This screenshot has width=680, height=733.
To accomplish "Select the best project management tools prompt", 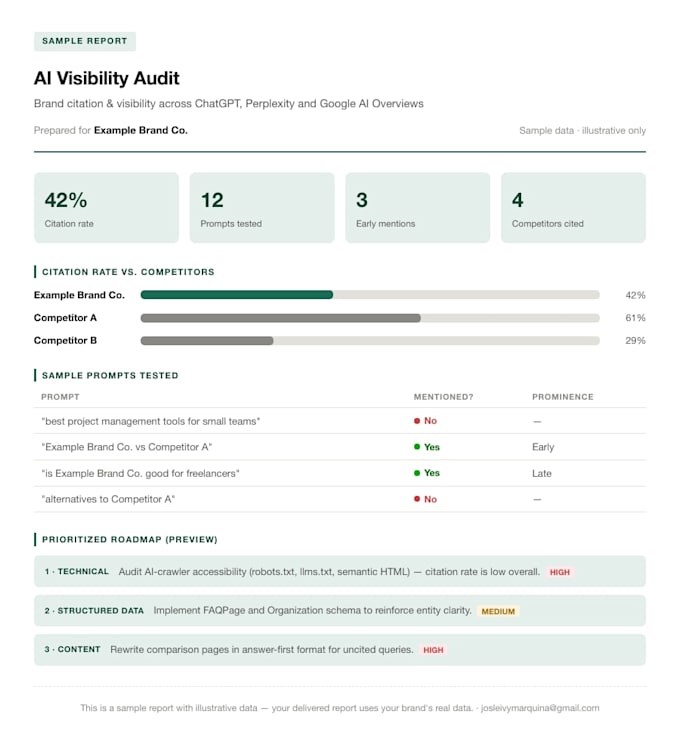I will [151, 421].
